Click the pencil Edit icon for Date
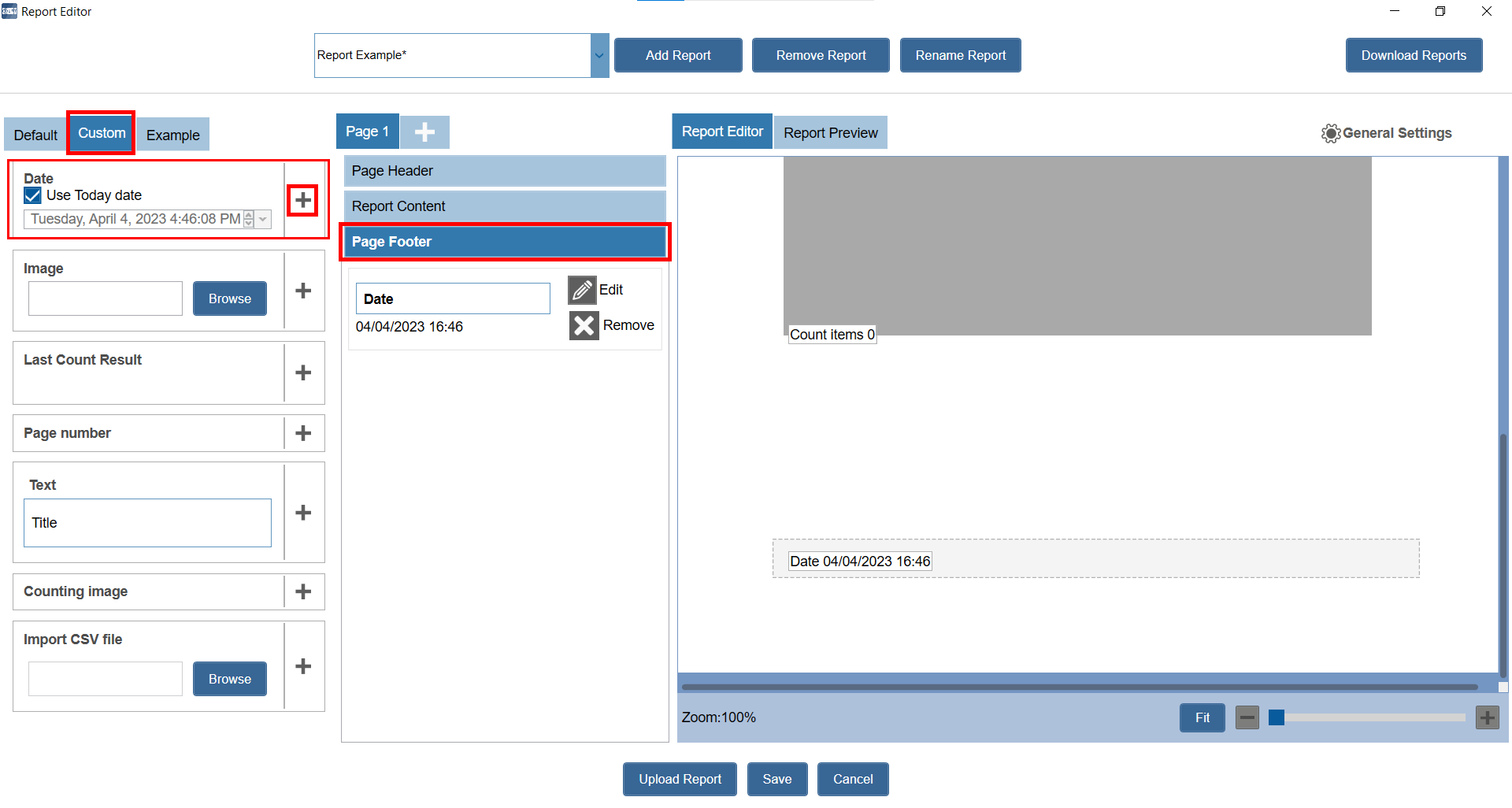The image size is (1512, 808). click(582, 291)
